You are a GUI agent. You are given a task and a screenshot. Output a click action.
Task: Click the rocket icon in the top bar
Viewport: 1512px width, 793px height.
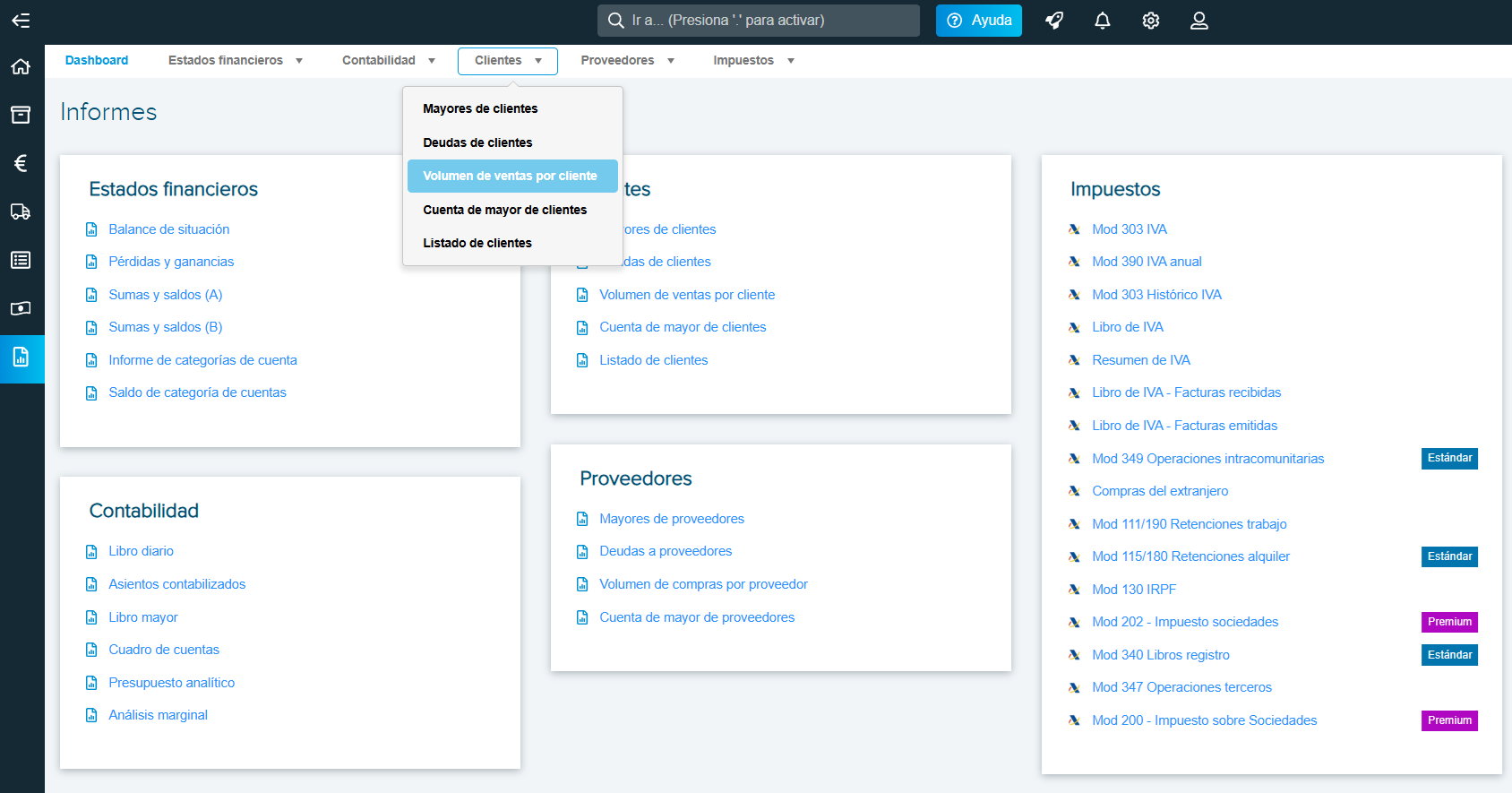click(1054, 21)
